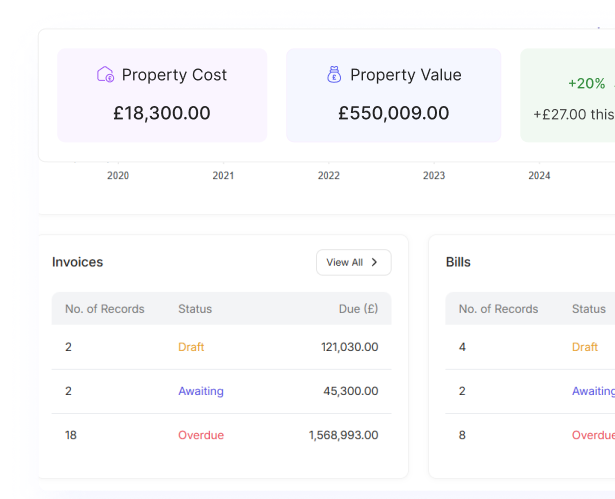Click the +20% growth indicator
Viewport: 615px width, 499px height.
click(586, 84)
